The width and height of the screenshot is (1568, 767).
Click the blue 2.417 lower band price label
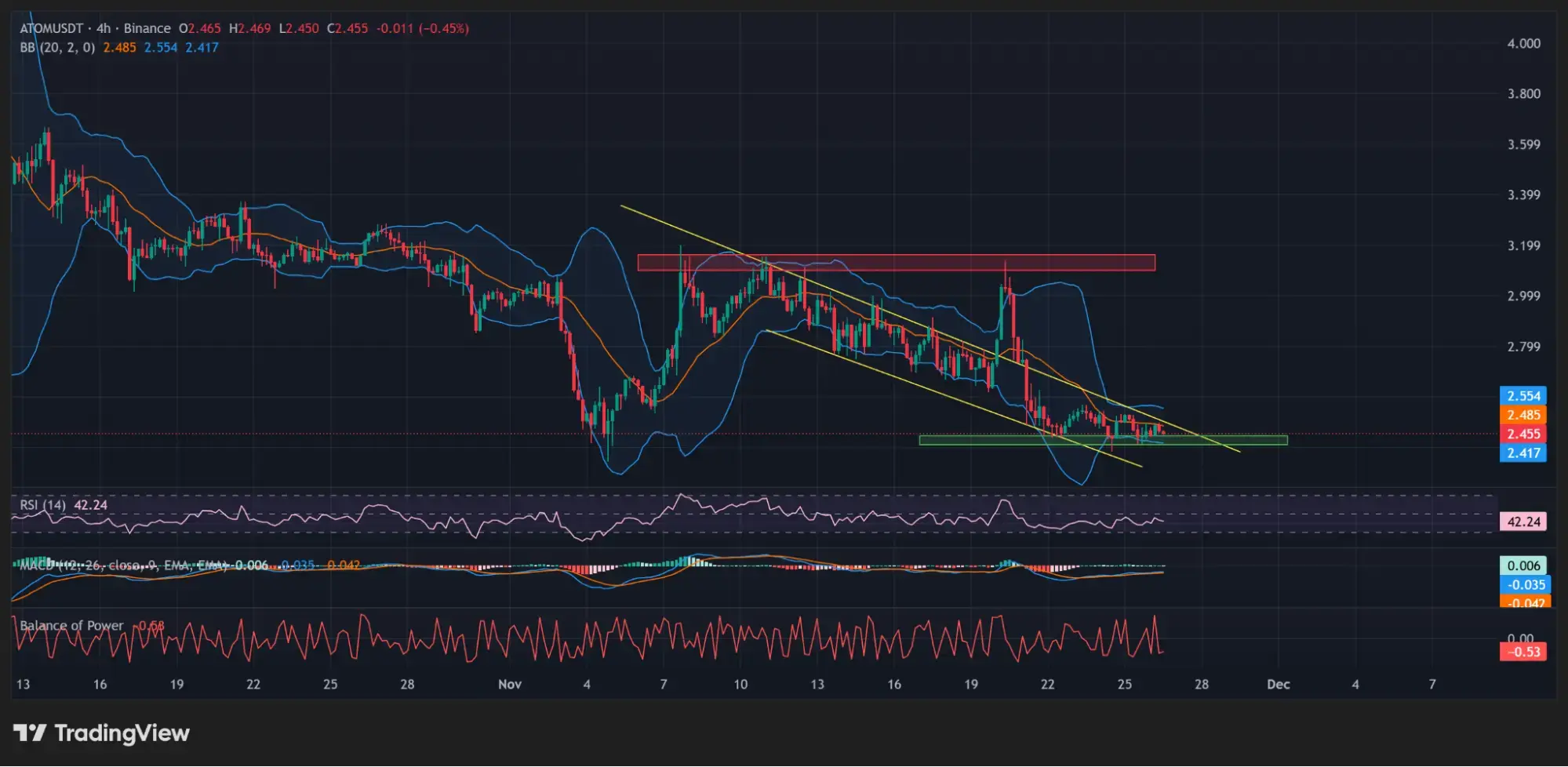1523,453
